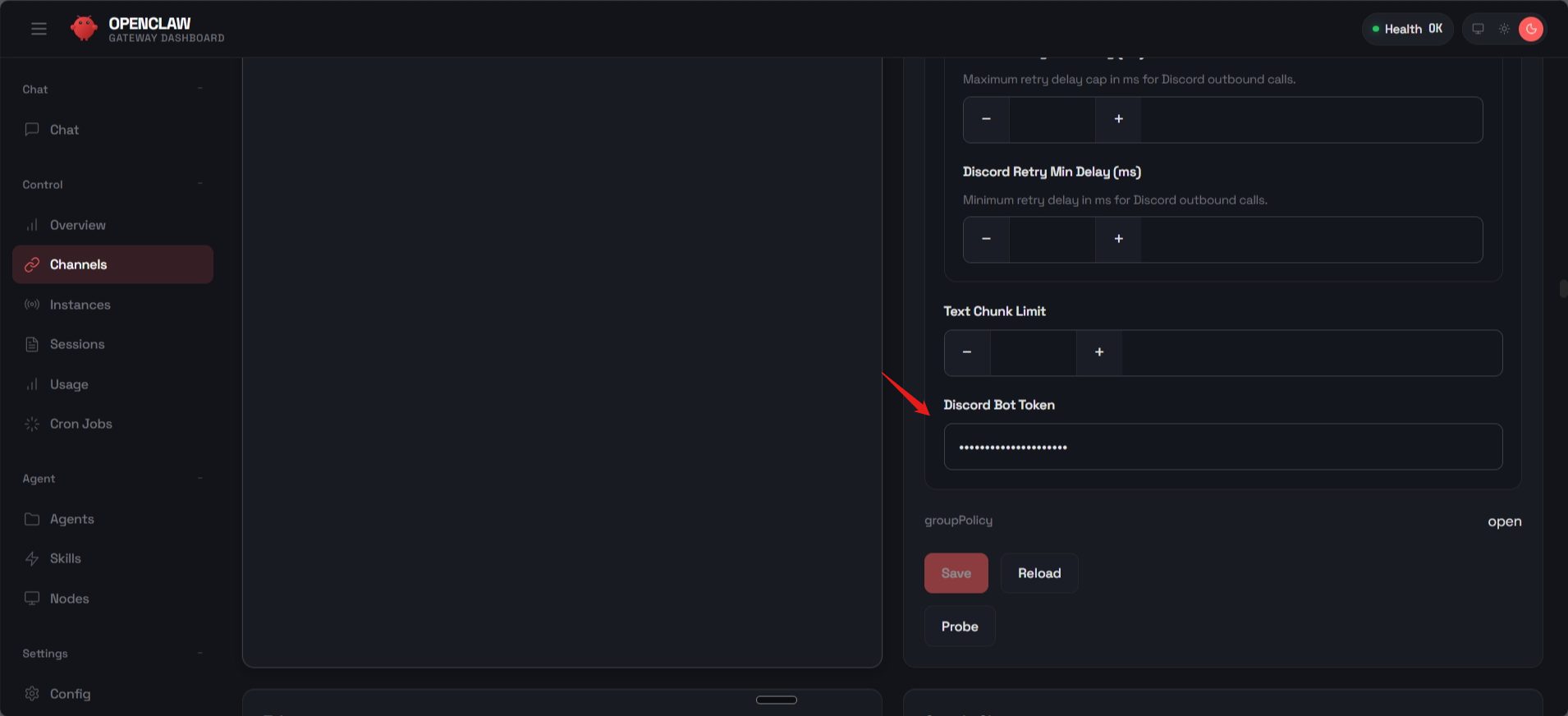Click the groupPolicy 'open' value
This screenshot has height=716, width=1568.
point(1505,521)
